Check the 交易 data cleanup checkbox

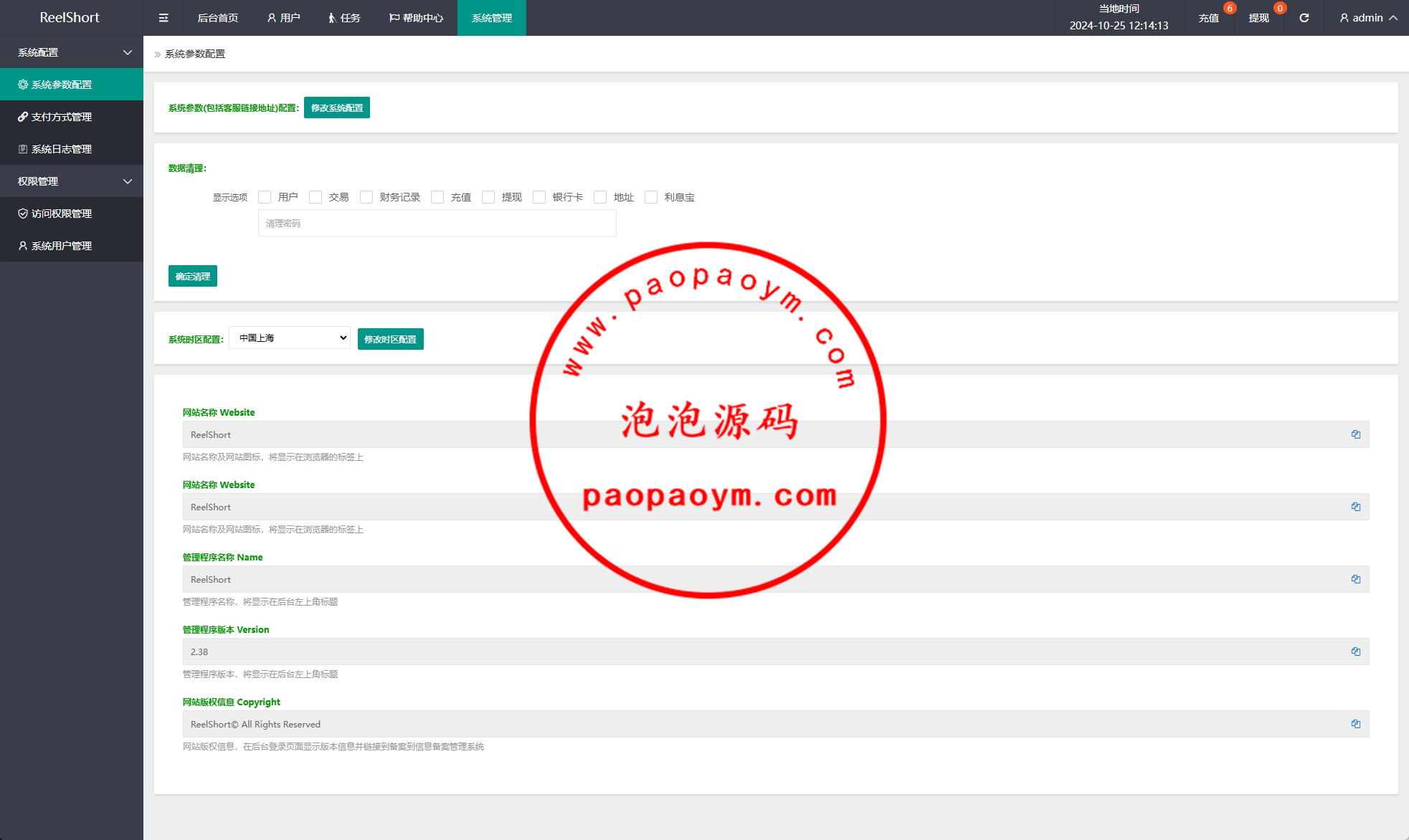point(316,197)
